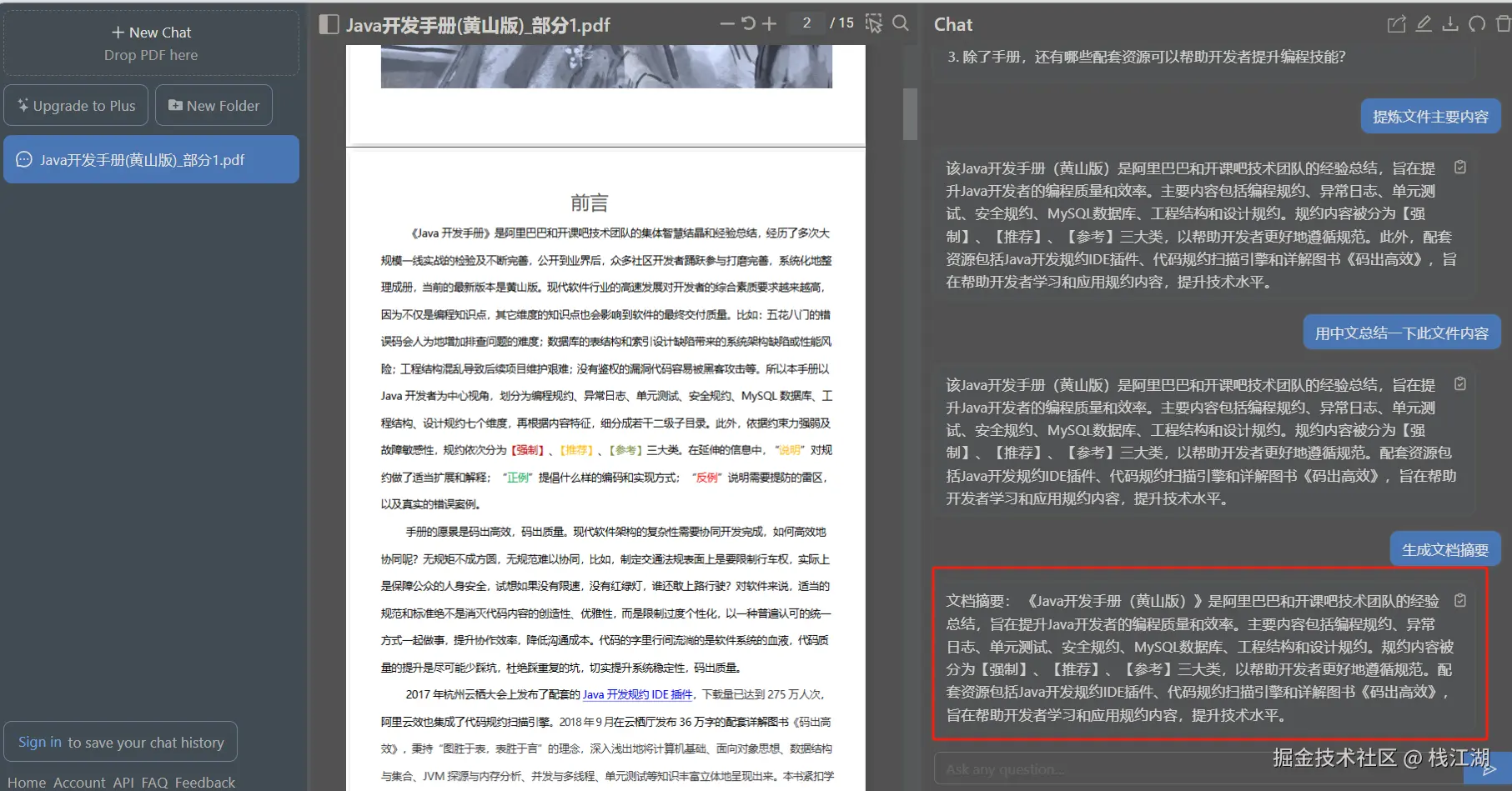Click the 提炼文件主要内容 message bubble

1430,117
